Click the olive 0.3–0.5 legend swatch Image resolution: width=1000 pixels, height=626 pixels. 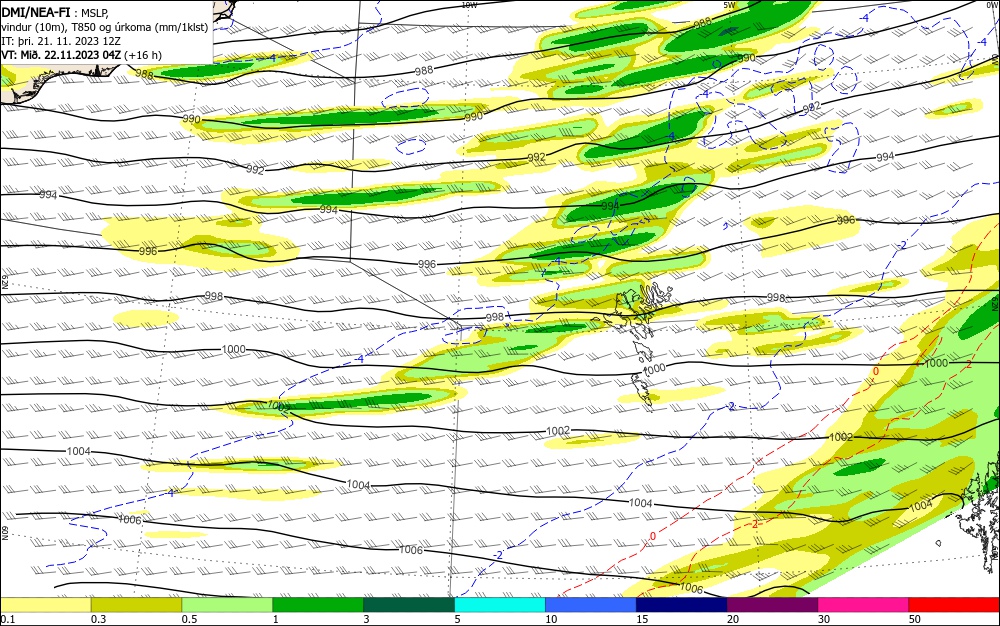point(136,605)
